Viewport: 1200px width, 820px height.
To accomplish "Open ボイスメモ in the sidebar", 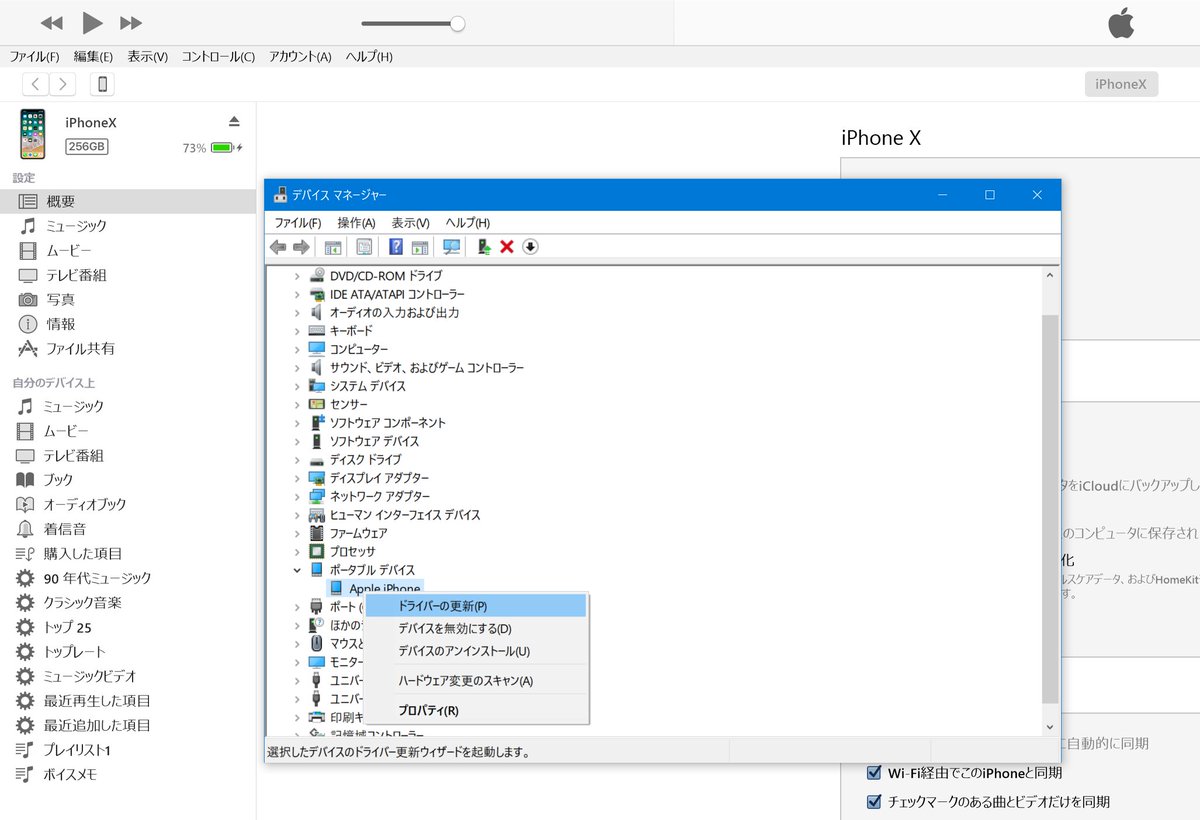I will click(x=128, y=774).
